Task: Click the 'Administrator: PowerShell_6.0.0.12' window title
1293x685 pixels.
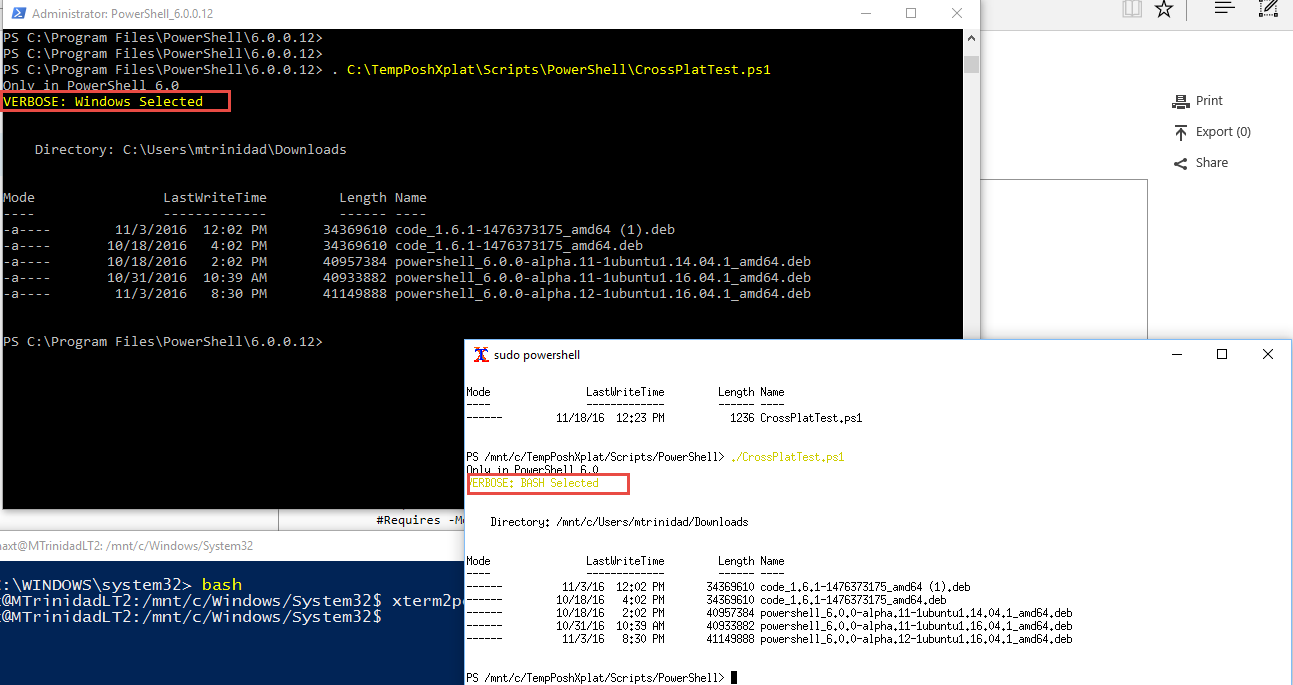Action: [122, 14]
